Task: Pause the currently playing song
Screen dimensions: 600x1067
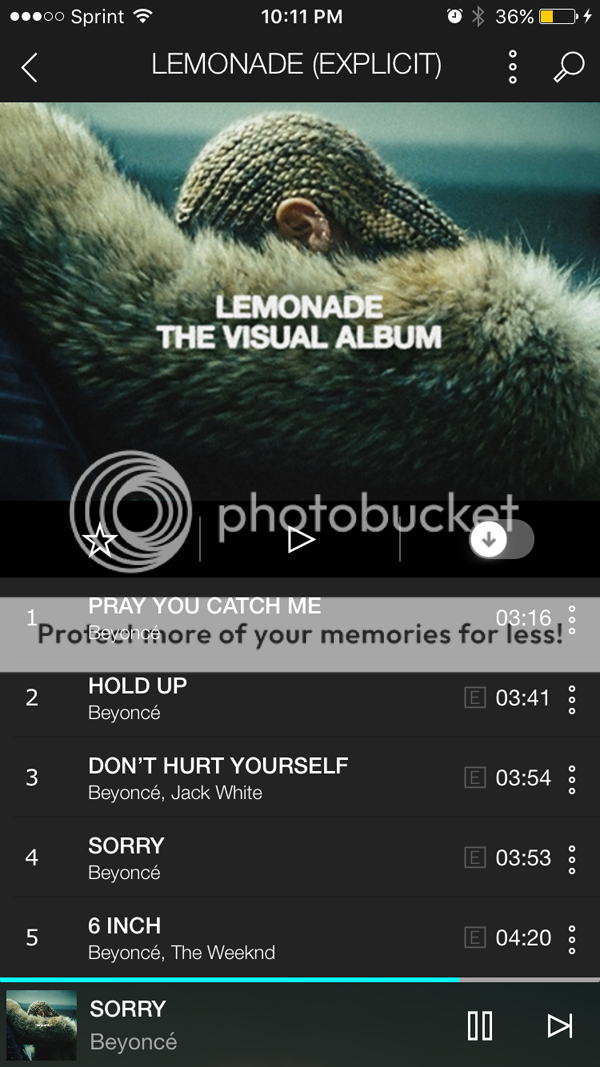Action: pyautogui.click(x=480, y=1025)
